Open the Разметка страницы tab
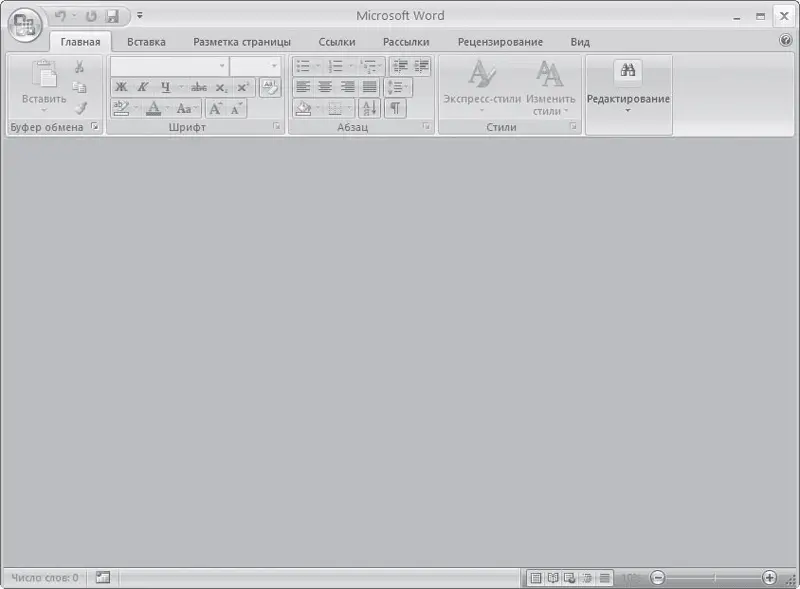The width and height of the screenshot is (800, 589). tap(242, 42)
